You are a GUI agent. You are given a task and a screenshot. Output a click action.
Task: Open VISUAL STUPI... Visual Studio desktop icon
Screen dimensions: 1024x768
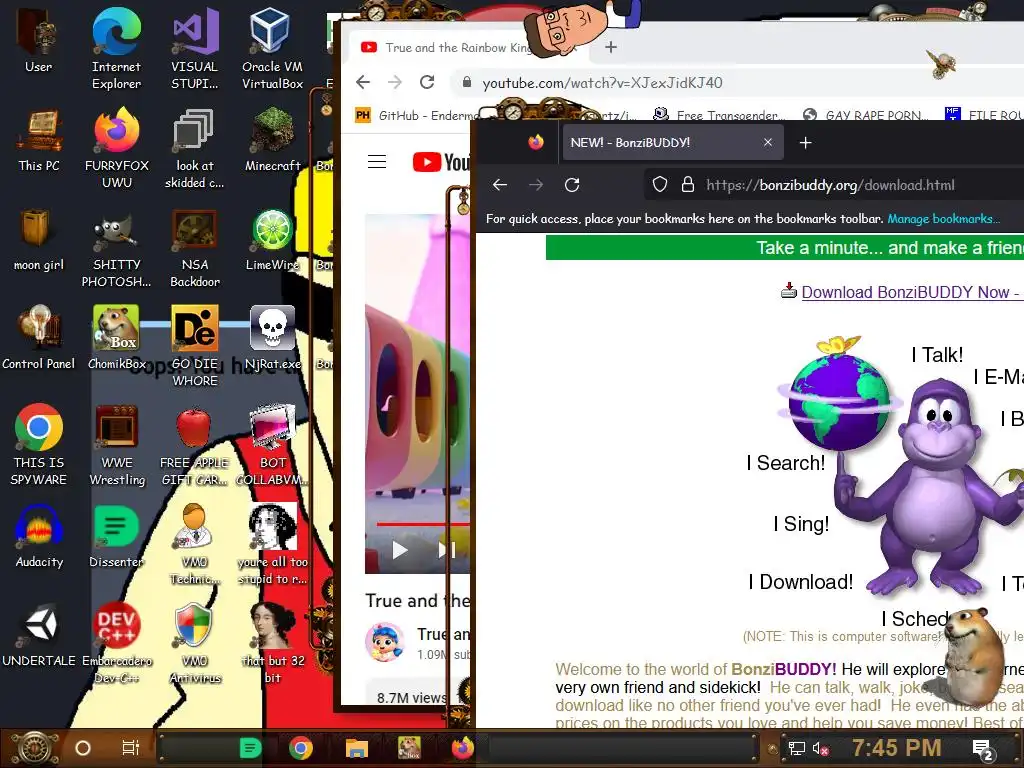pyautogui.click(x=195, y=48)
